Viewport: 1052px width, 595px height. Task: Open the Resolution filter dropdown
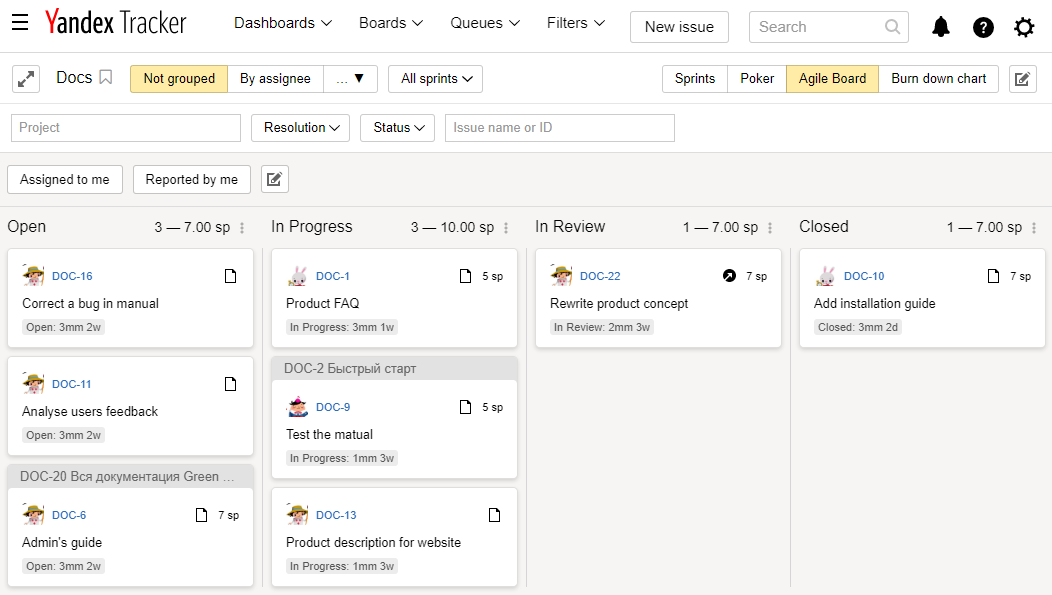(x=301, y=127)
